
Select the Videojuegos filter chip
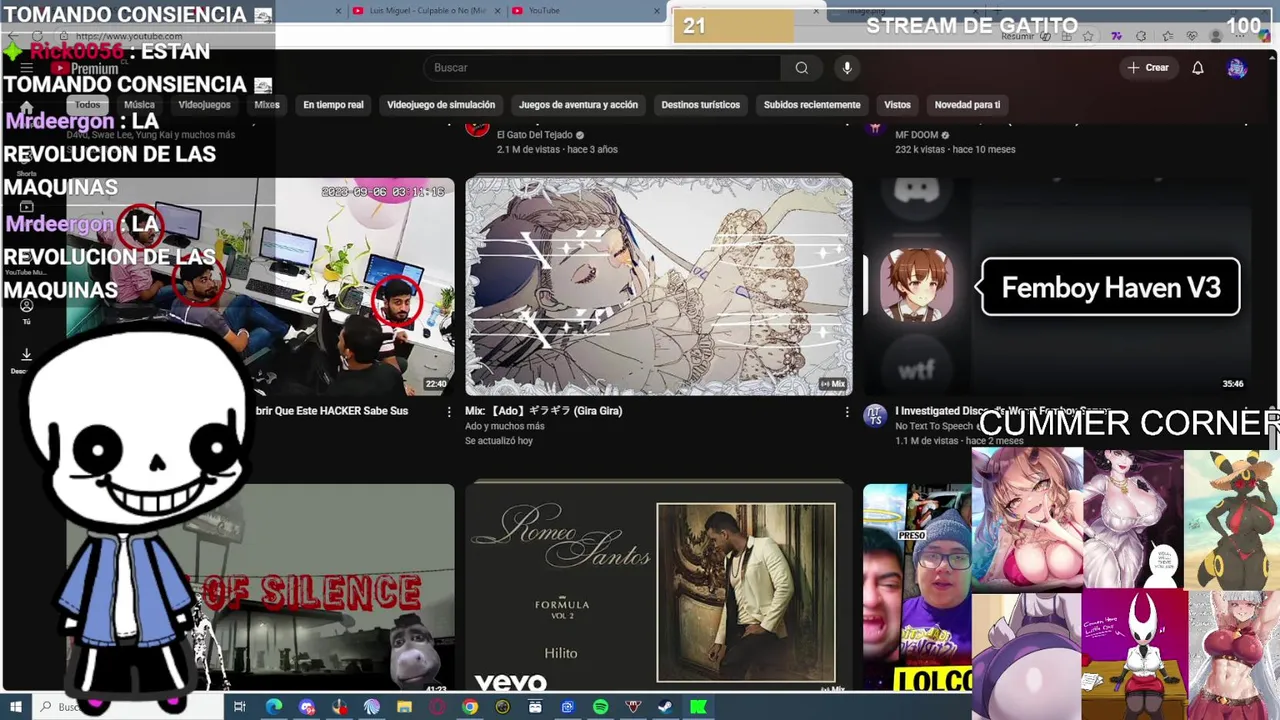[204, 105]
